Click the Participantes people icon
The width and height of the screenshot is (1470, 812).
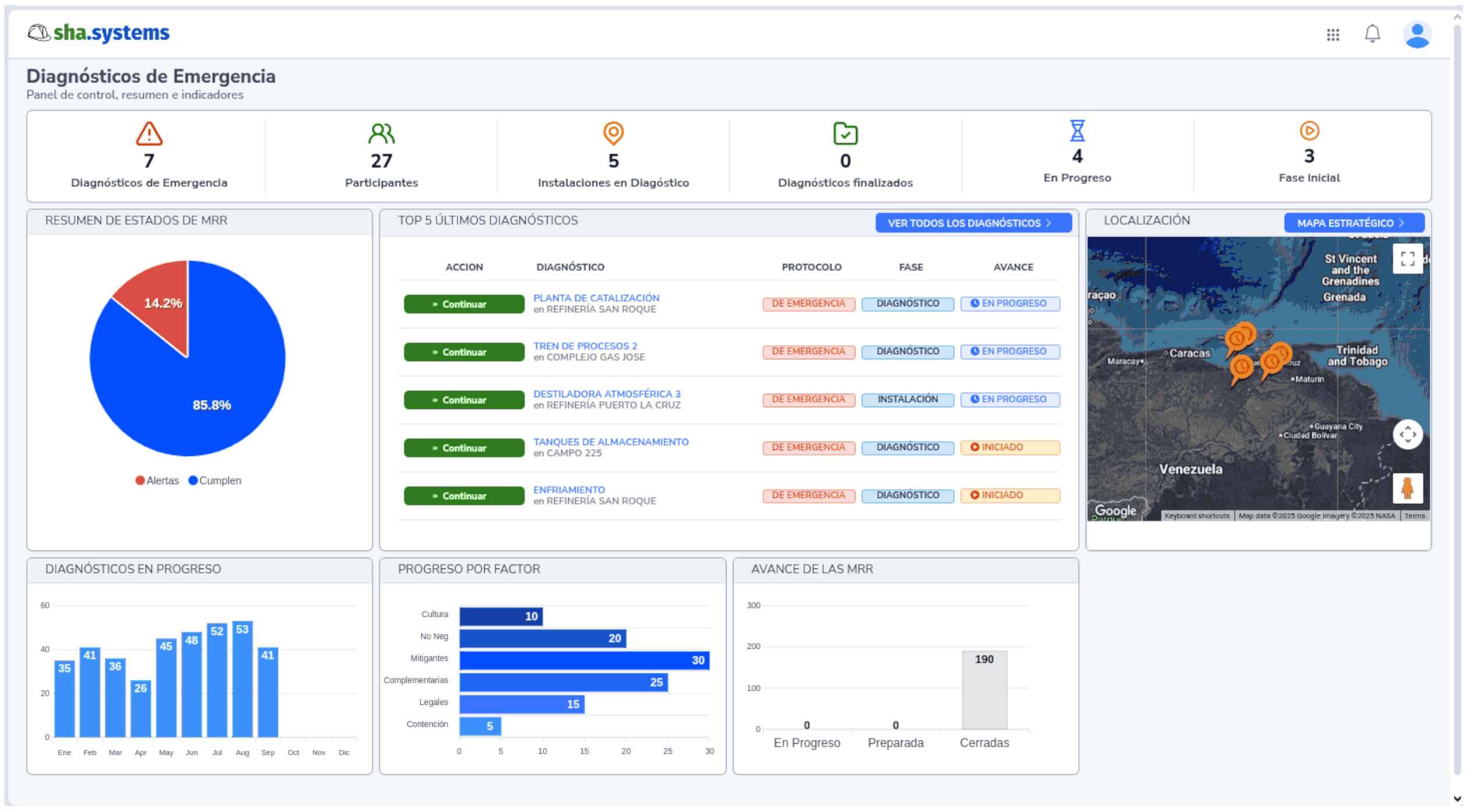tap(381, 133)
